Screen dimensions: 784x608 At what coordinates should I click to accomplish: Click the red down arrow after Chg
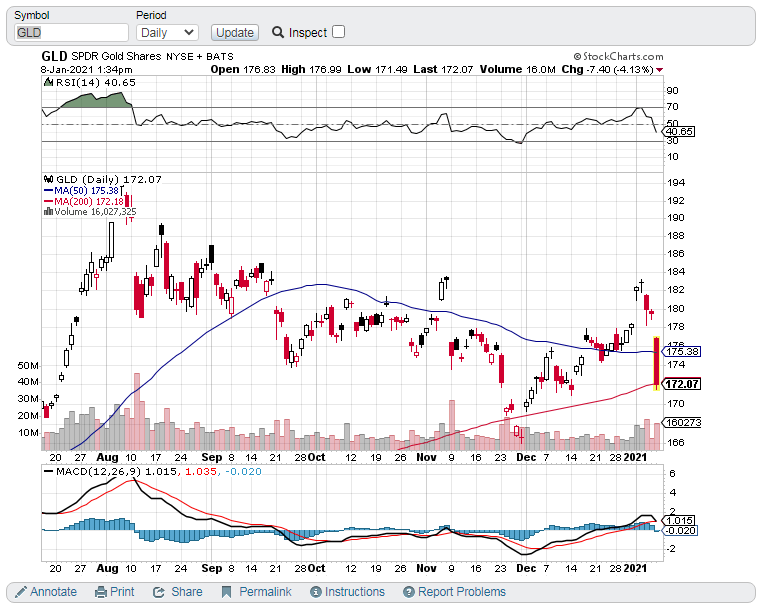(x=660, y=70)
